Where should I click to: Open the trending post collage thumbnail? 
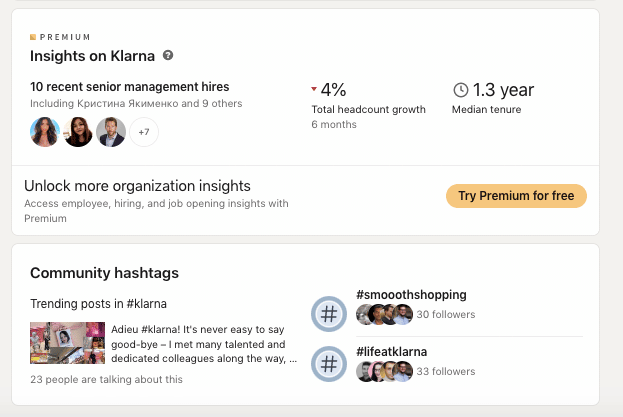pyautogui.click(x=68, y=343)
